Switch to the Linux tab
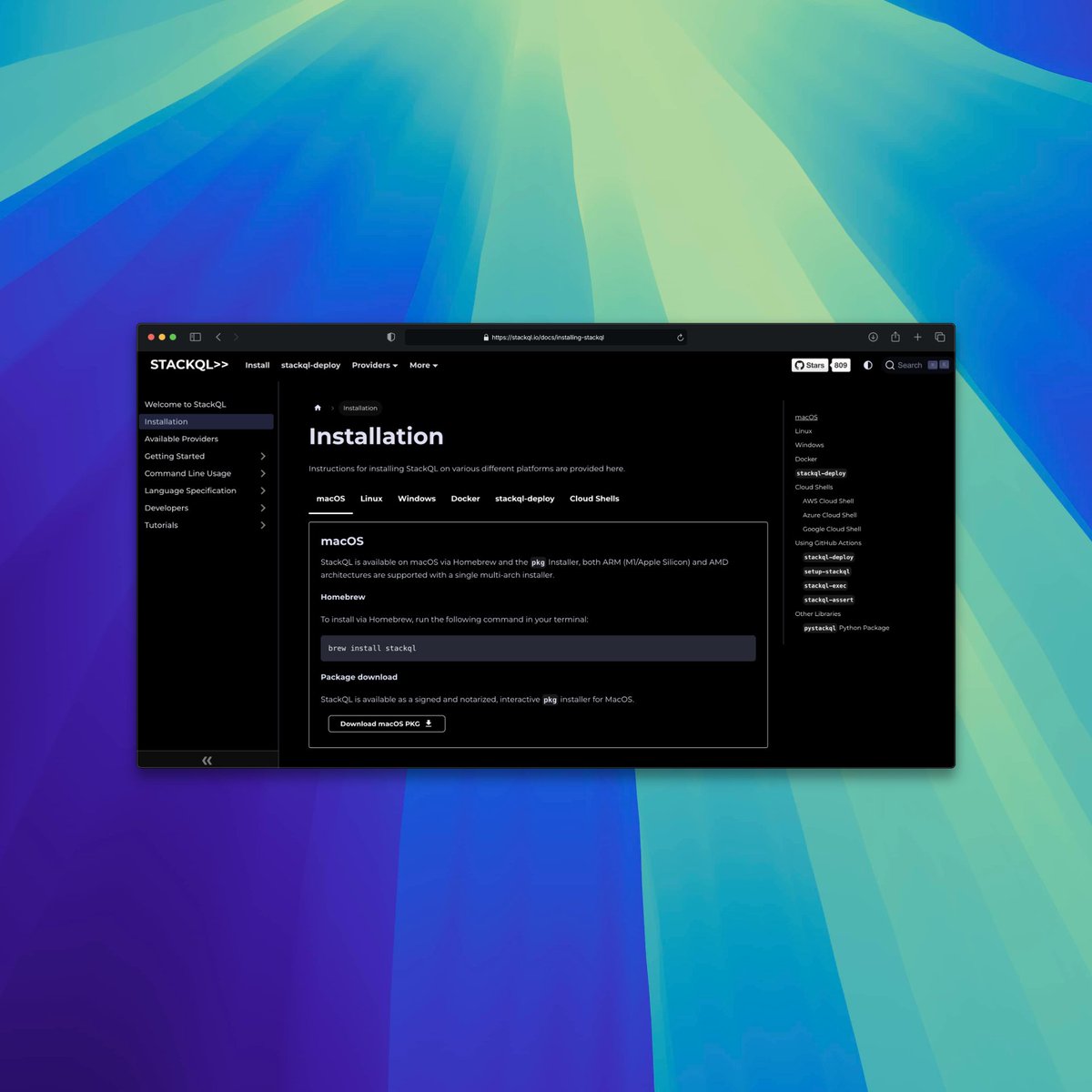 (371, 499)
